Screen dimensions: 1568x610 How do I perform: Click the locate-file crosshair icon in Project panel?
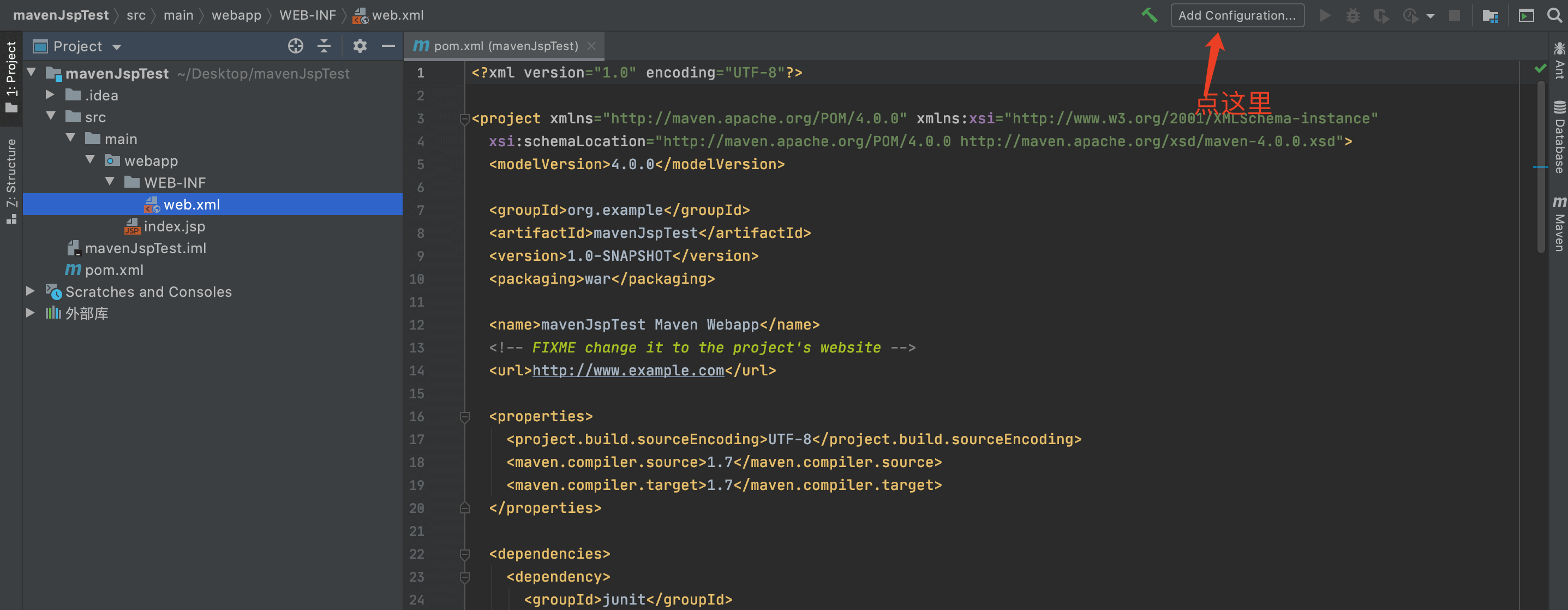[x=295, y=46]
